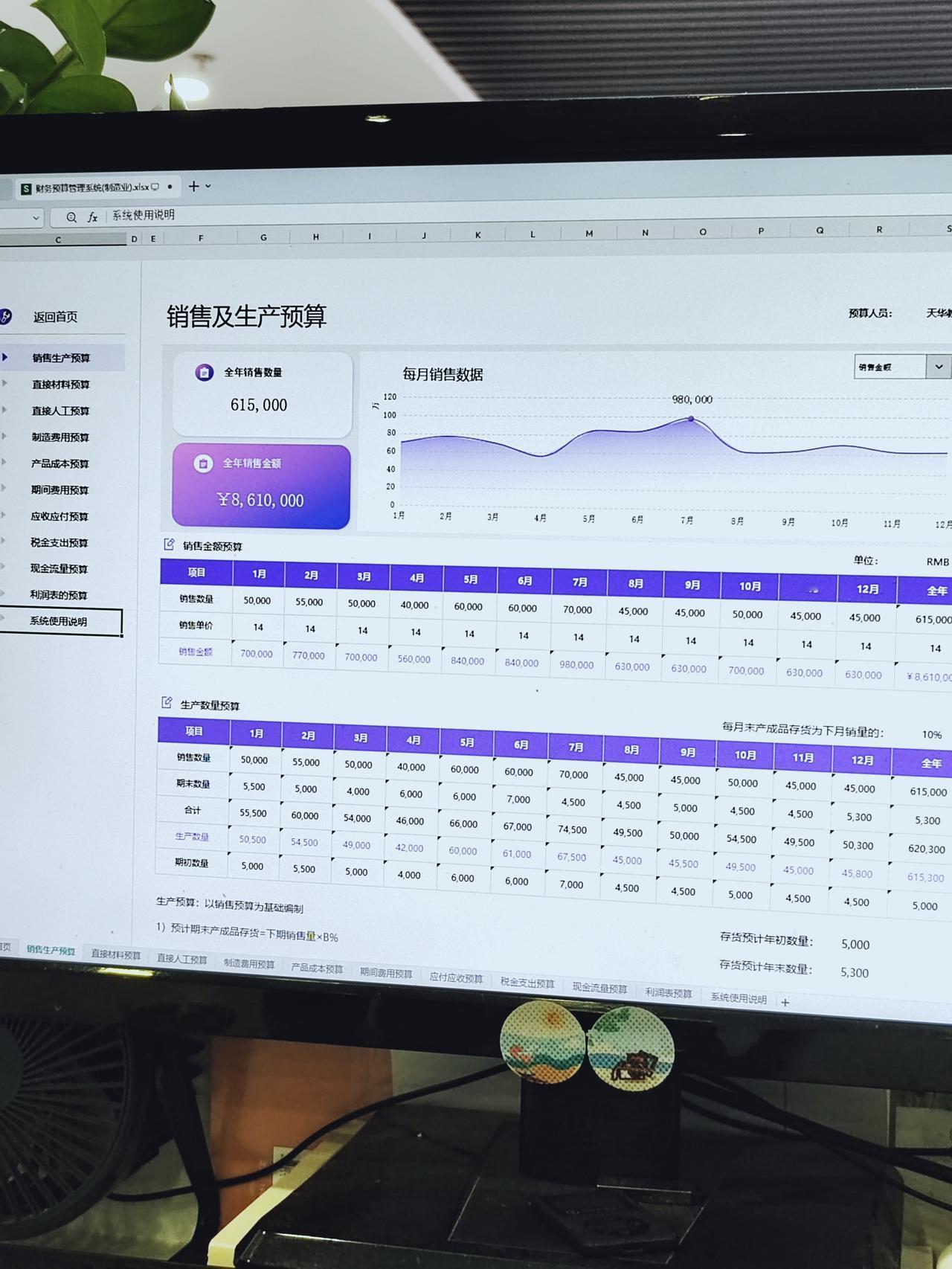
Task: Select 1月 生产数量 cell 50,500
Action: pyautogui.click(x=253, y=839)
